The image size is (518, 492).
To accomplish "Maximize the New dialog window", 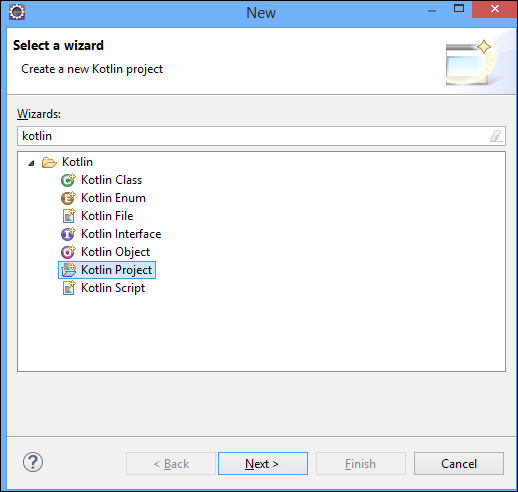I will pos(459,9).
